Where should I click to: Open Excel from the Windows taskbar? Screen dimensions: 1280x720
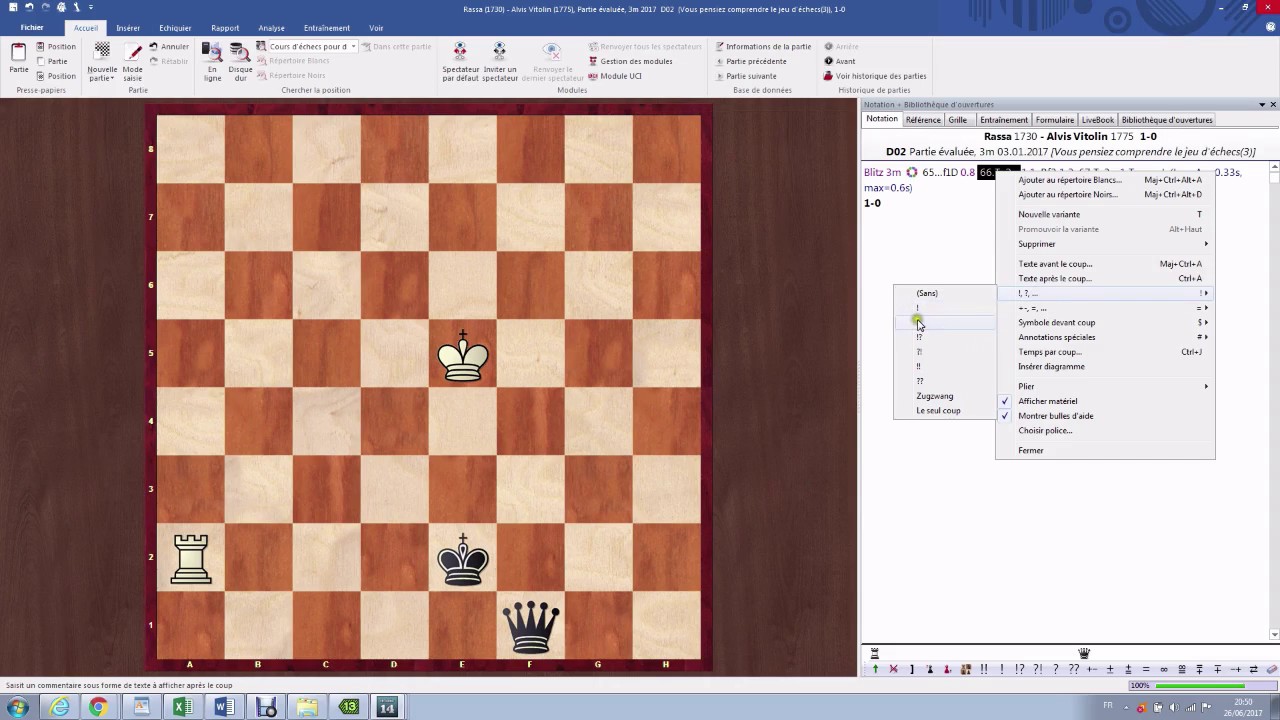tap(182, 707)
